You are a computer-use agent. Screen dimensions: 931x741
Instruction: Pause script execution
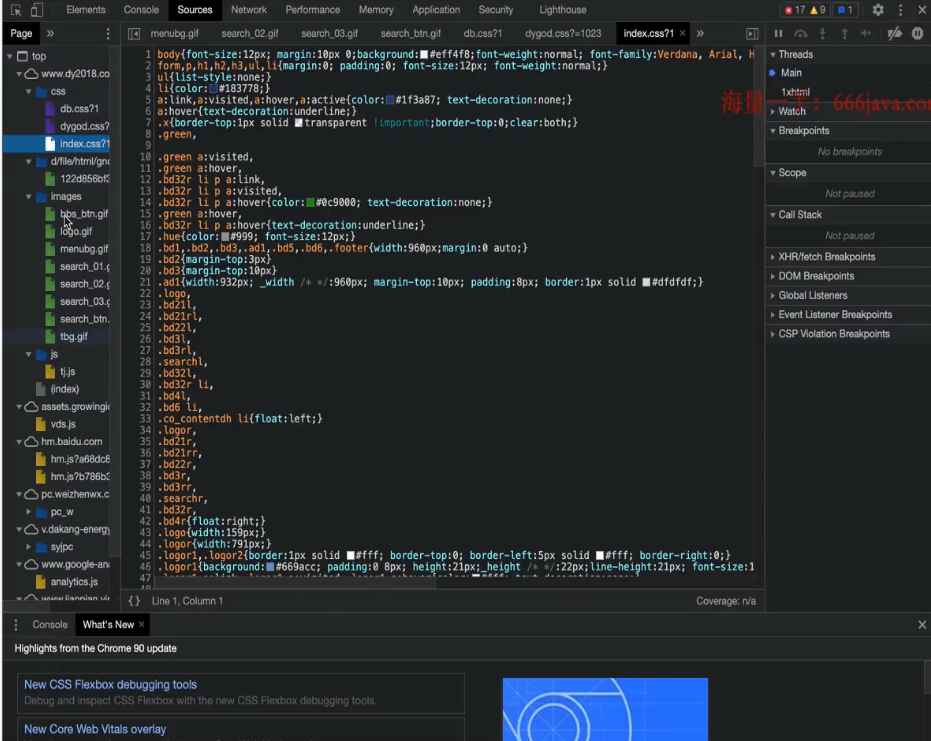(778, 34)
